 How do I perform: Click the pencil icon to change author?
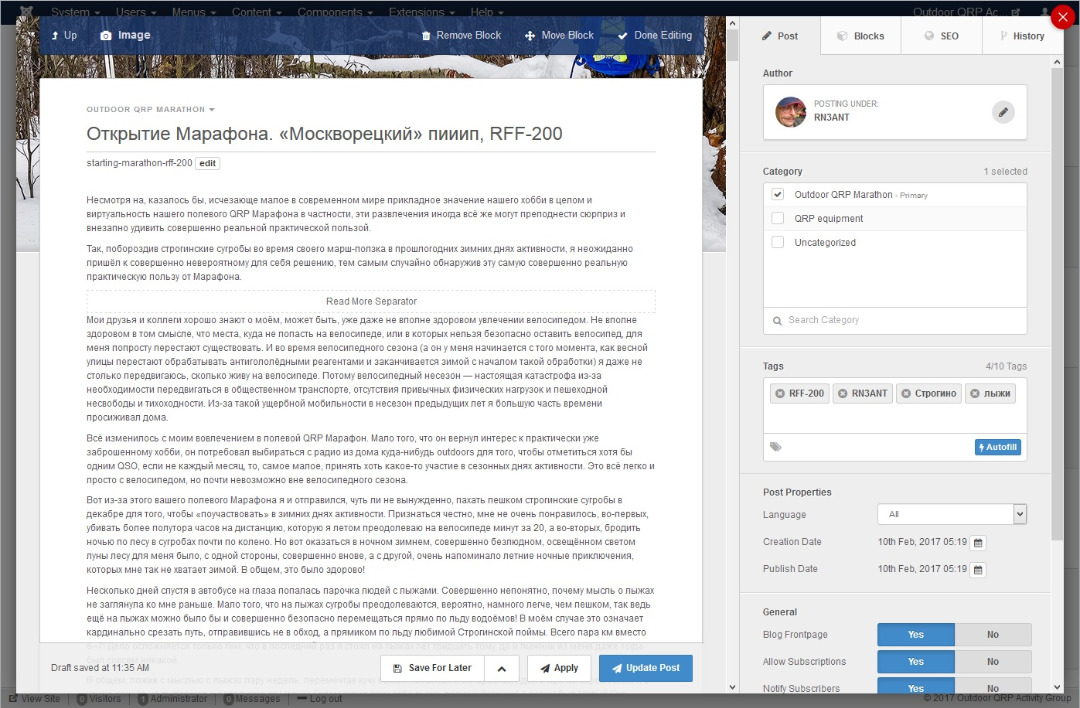[1003, 112]
